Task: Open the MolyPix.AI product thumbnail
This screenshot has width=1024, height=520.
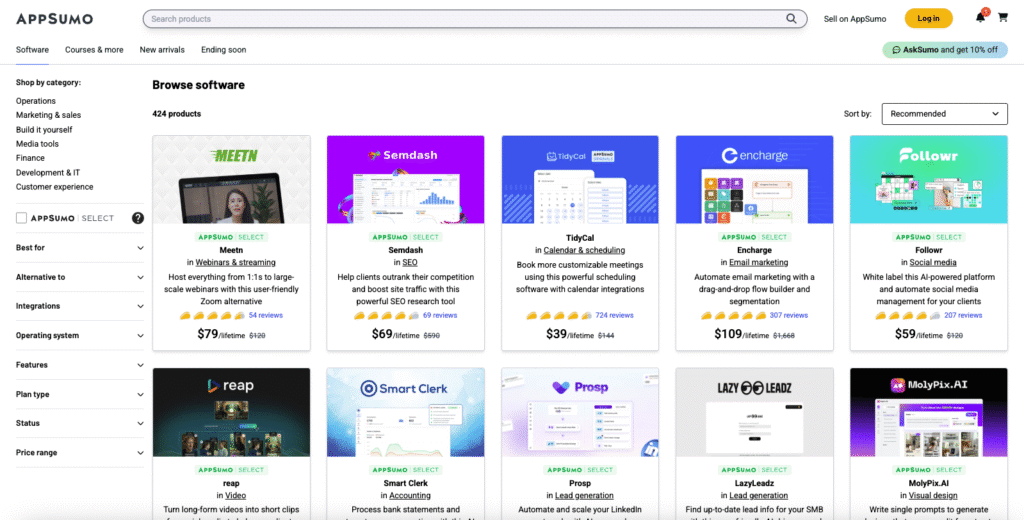Action: click(x=929, y=412)
